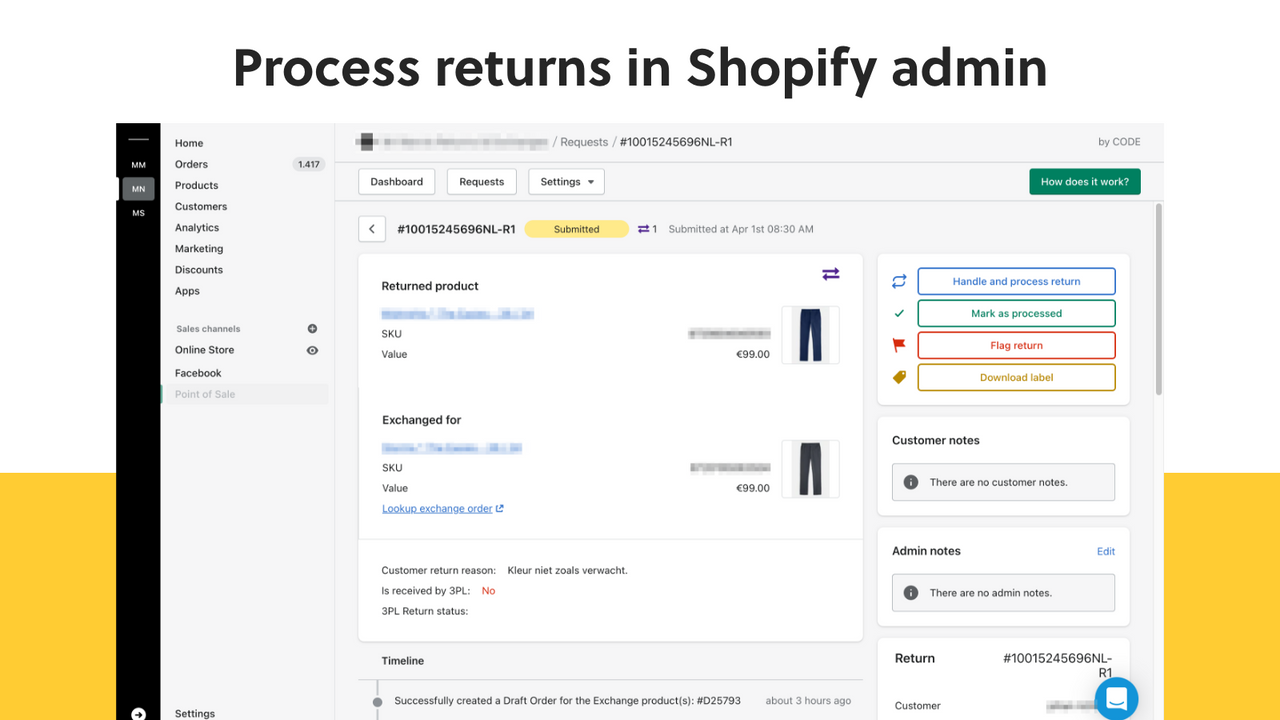Open Apps in the sidebar
This screenshot has width=1280, height=720.
187,291
